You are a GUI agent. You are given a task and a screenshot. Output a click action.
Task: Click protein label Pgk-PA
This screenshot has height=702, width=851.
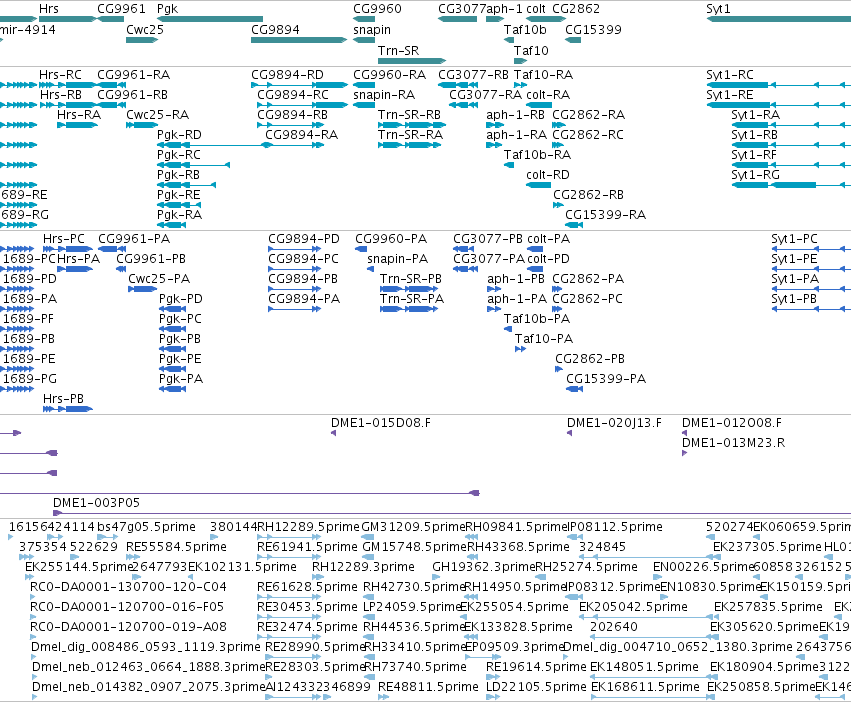click(181, 378)
